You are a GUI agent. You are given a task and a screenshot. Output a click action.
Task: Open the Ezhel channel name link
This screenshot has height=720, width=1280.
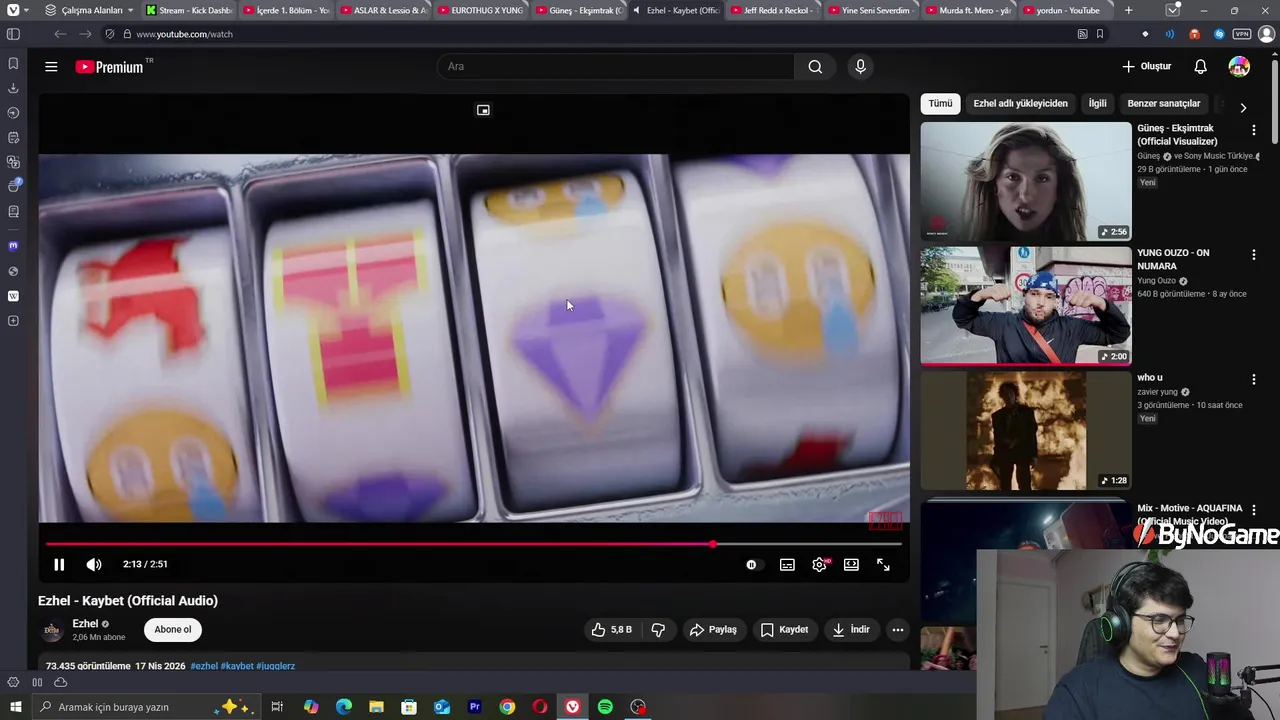85,624
